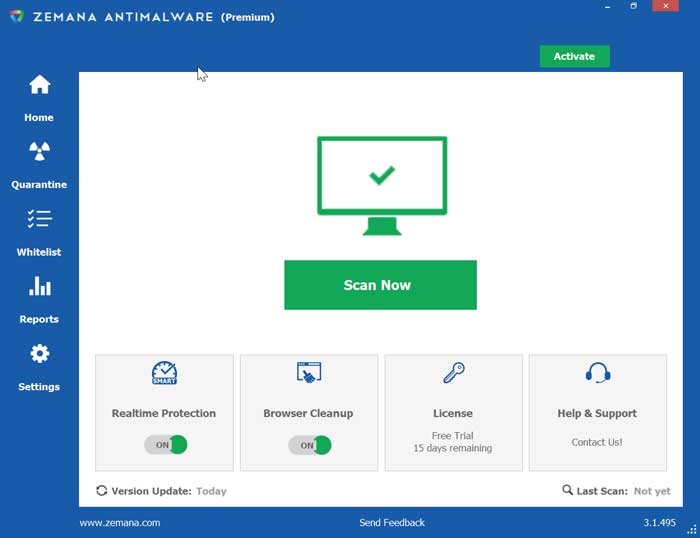Click the 3.1.495 version number
The height and width of the screenshot is (538, 700).
tap(659, 522)
